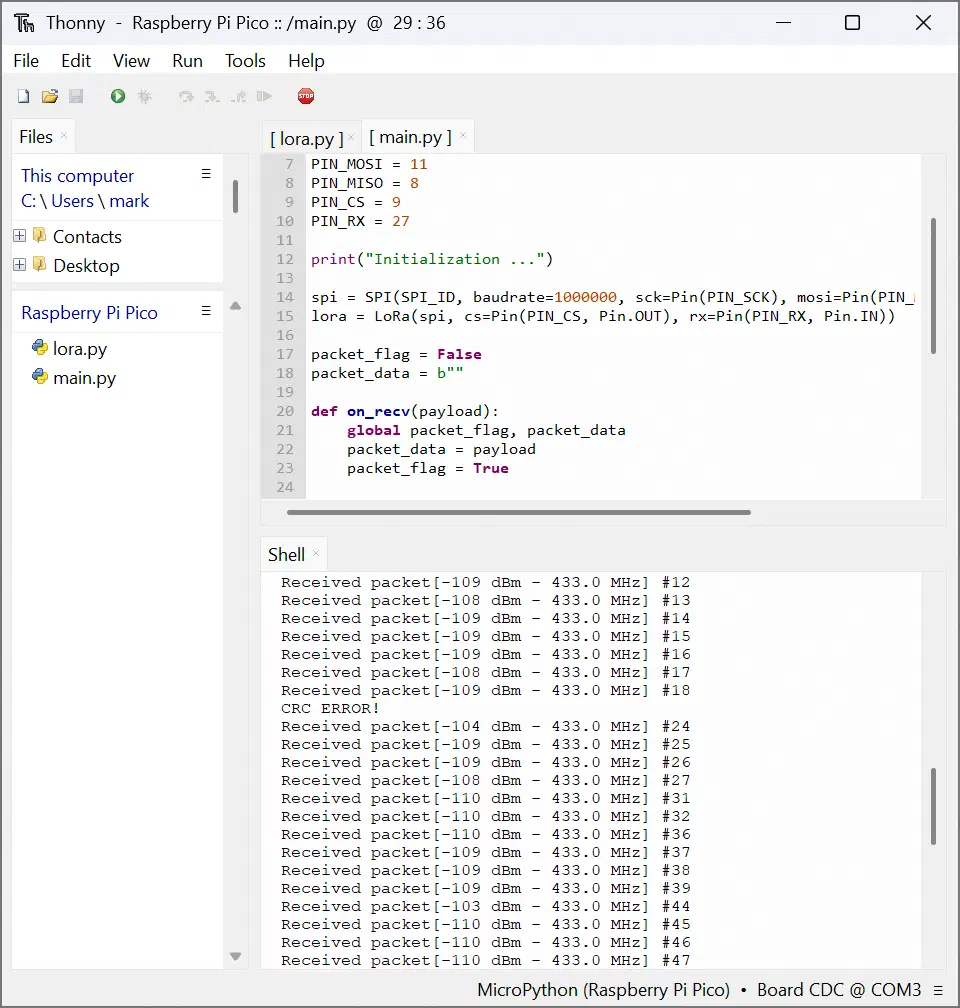960x1008 pixels.
Task: Click the Step out toolbar icon
Action: click(239, 96)
